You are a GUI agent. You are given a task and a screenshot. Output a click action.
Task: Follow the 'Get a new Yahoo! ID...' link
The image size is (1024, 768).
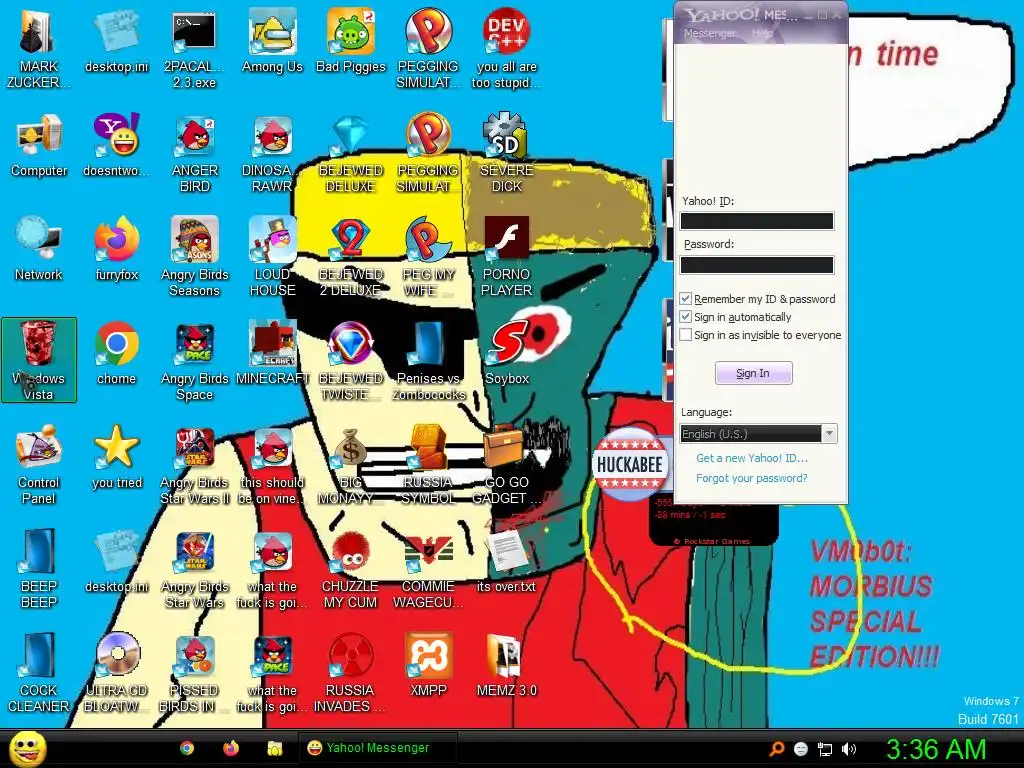coord(752,458)
